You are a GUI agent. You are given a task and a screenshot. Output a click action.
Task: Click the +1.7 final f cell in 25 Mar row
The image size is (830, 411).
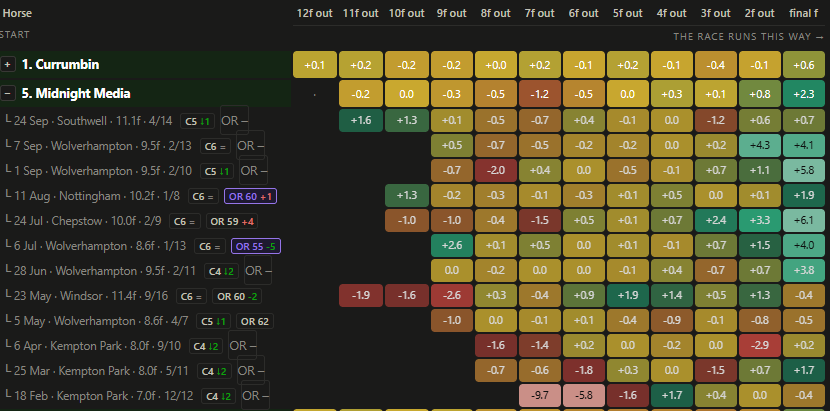804,371
